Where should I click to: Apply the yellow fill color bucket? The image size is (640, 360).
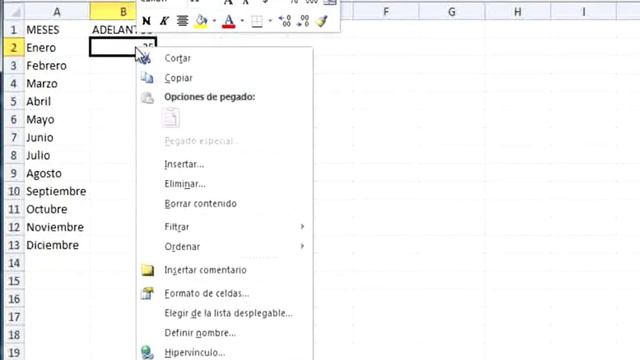[x=201, y=21]
